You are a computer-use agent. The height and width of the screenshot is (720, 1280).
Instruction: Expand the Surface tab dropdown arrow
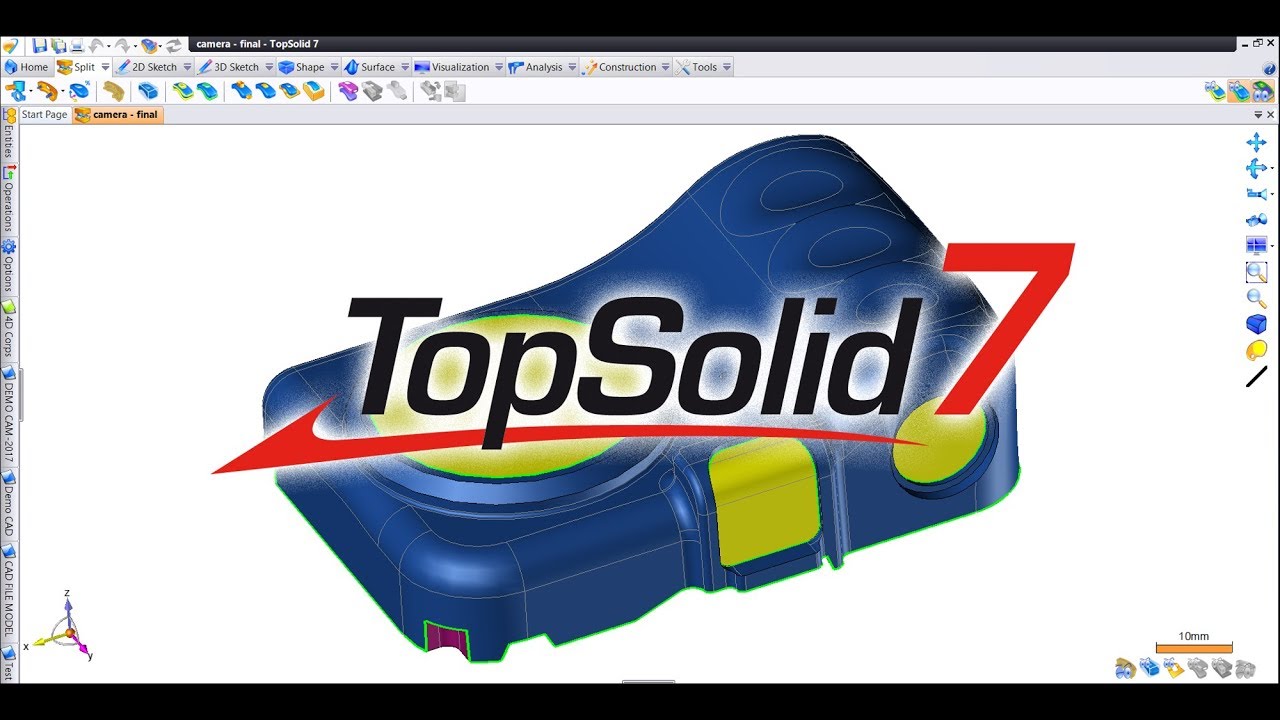click(x=405, y=67)
